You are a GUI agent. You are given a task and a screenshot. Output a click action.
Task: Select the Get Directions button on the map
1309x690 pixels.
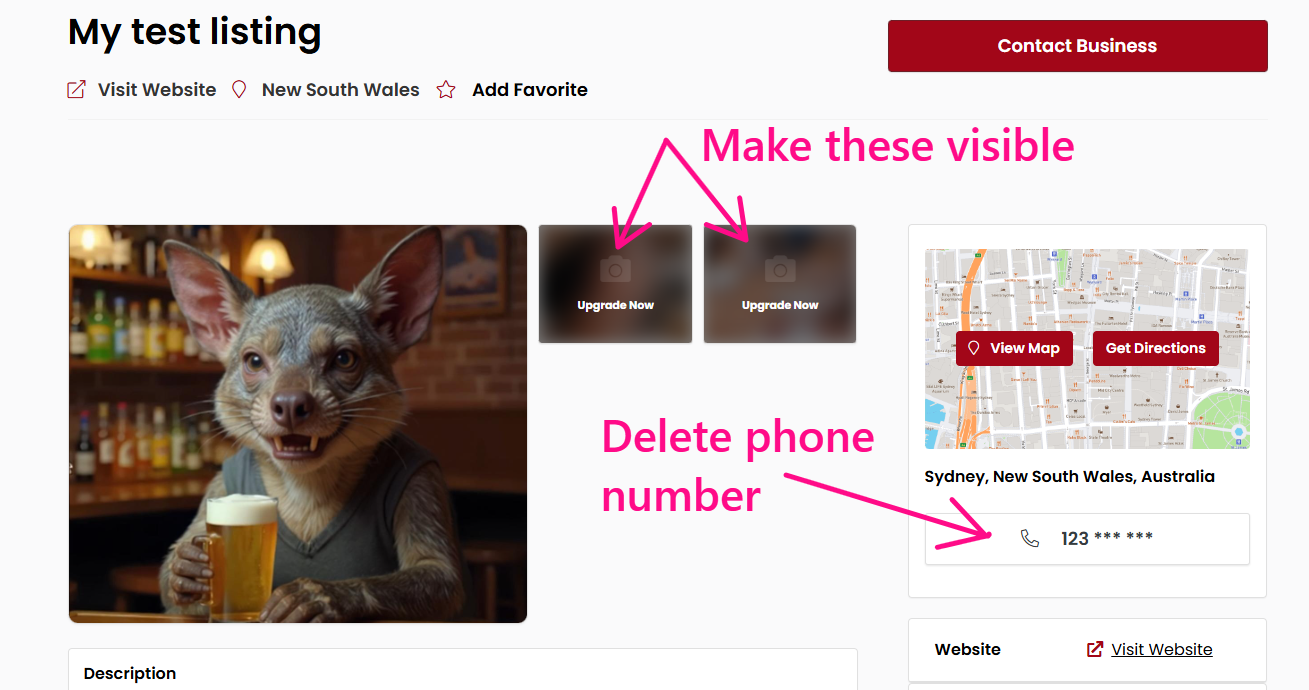pos(1155,348)
